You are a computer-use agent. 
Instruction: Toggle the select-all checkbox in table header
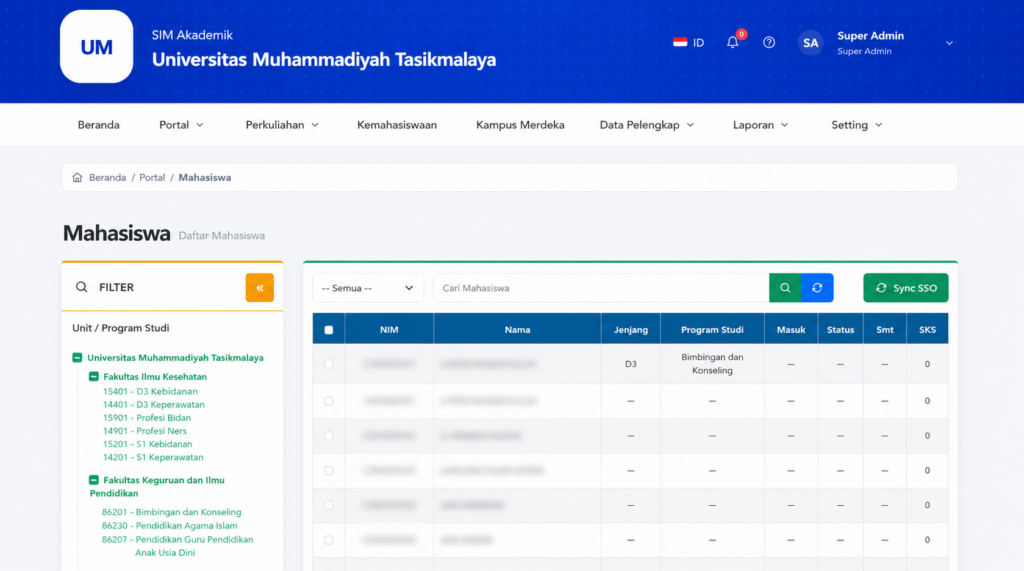coord(328,330)
